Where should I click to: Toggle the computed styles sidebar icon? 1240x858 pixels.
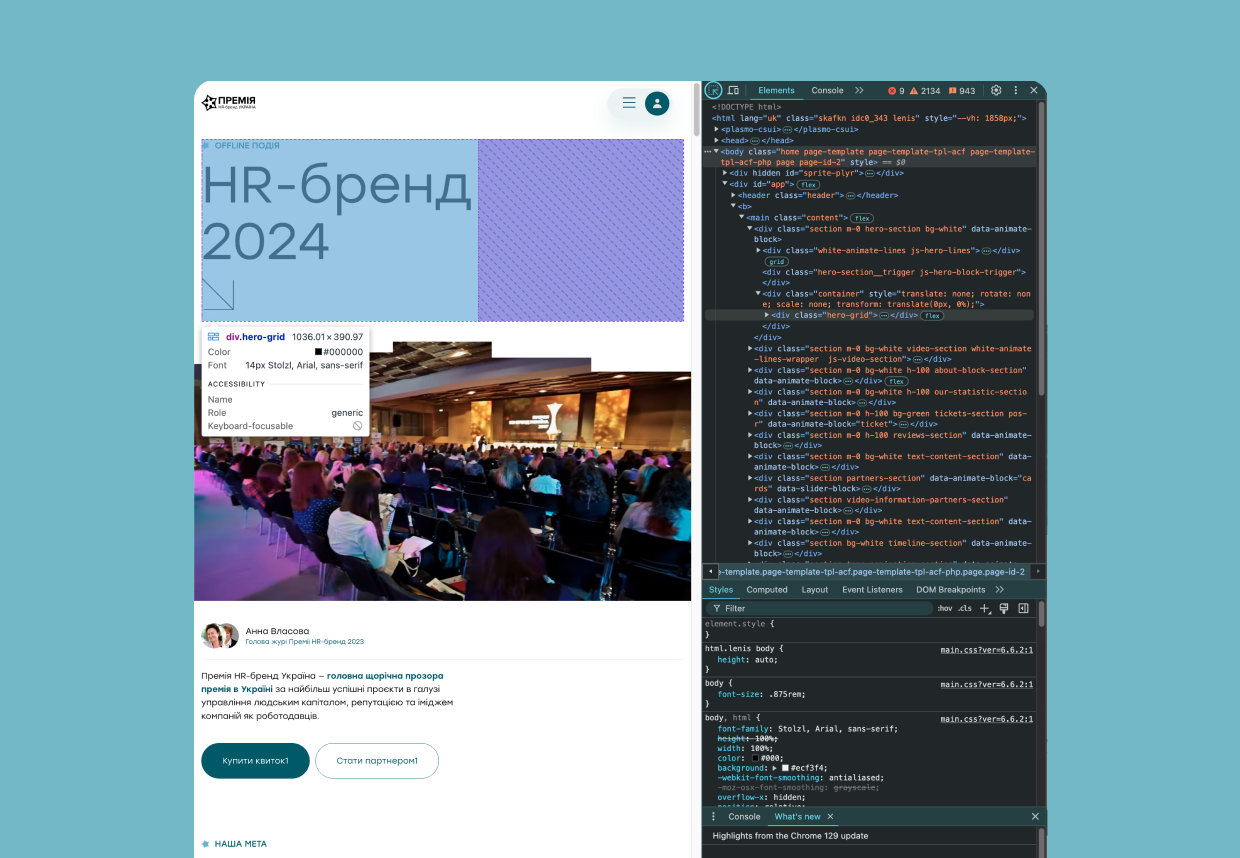(1023, 608)
